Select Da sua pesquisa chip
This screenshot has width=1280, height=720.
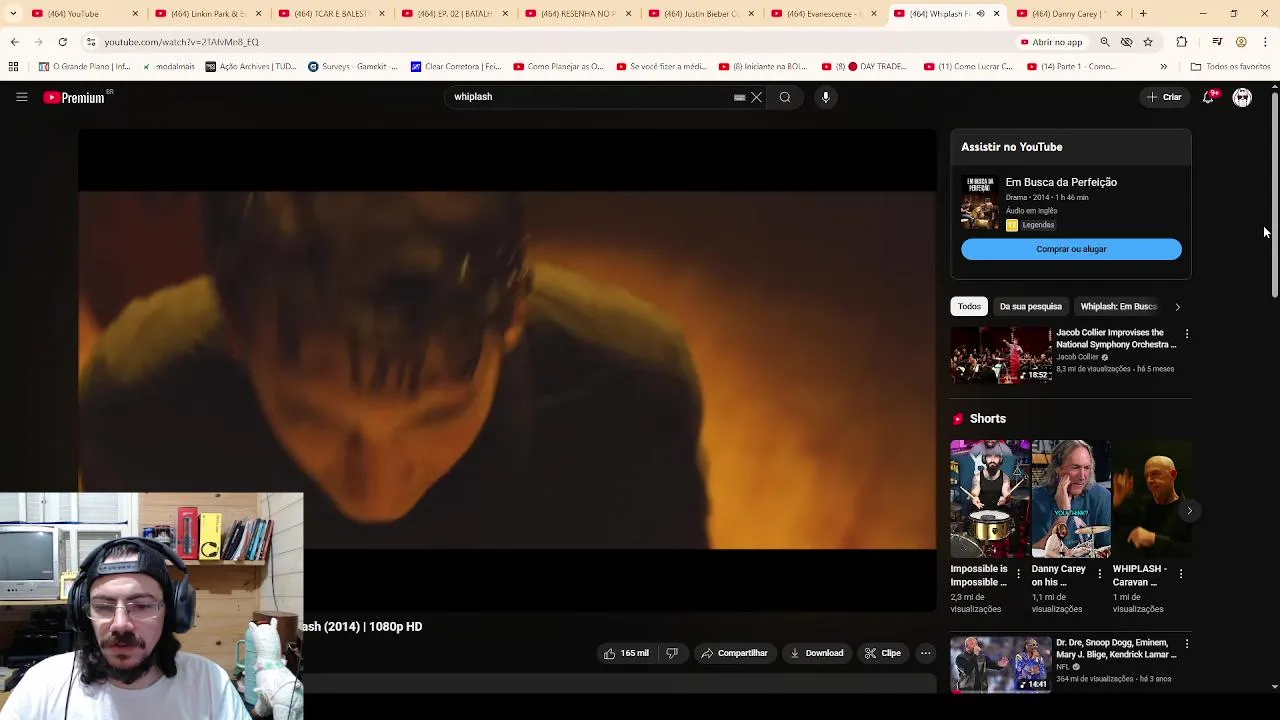point(1030,306)
